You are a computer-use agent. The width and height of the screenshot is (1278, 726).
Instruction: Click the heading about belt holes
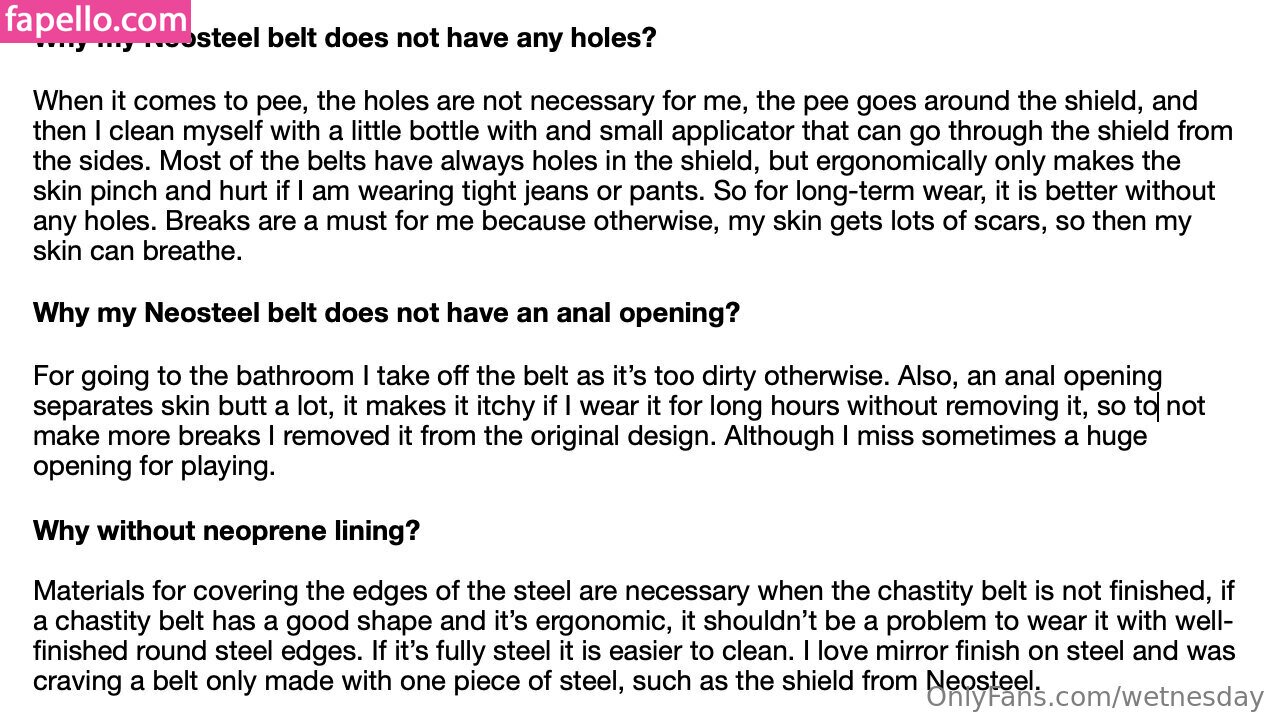click(x=400, y=40)
